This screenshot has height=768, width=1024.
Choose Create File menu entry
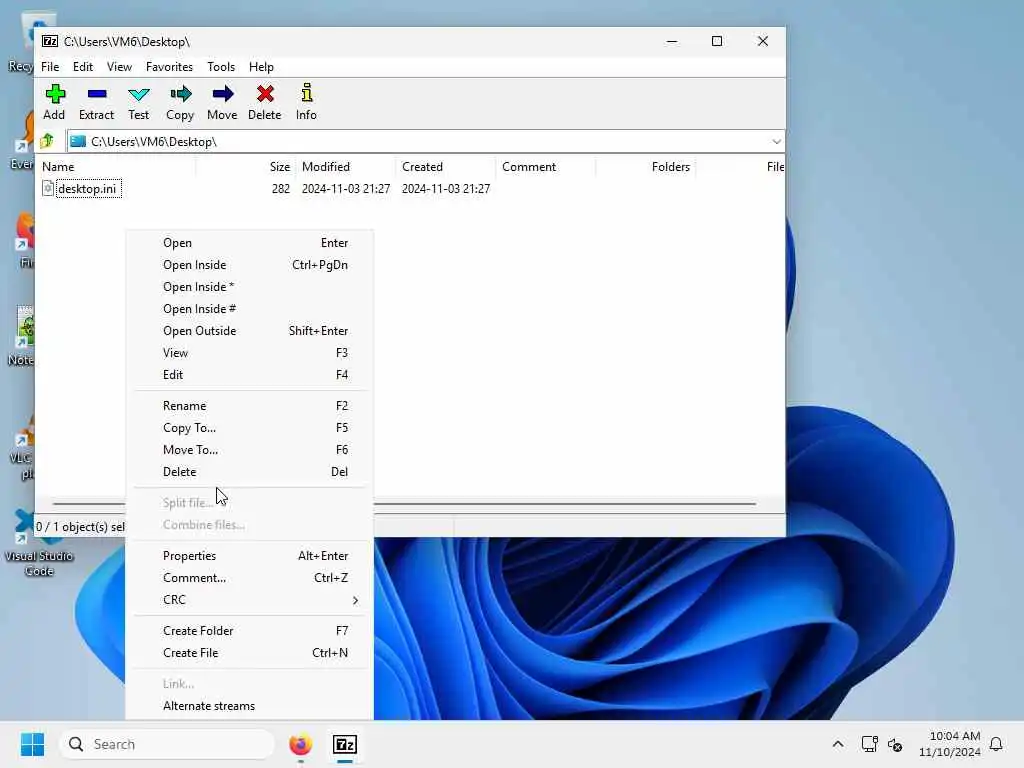point(249,653)
